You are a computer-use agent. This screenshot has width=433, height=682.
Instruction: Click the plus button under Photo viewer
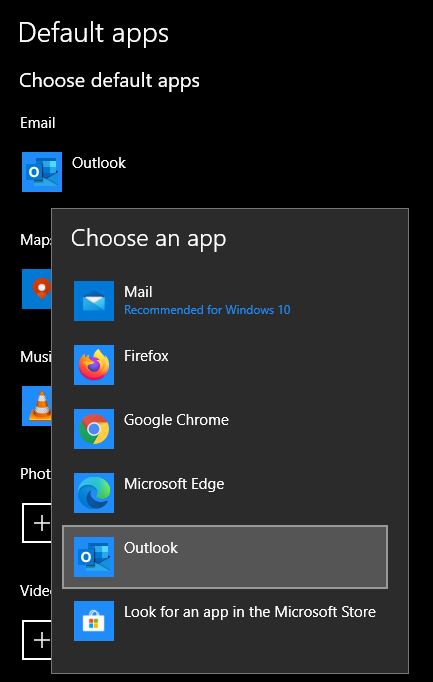point(37,523)
